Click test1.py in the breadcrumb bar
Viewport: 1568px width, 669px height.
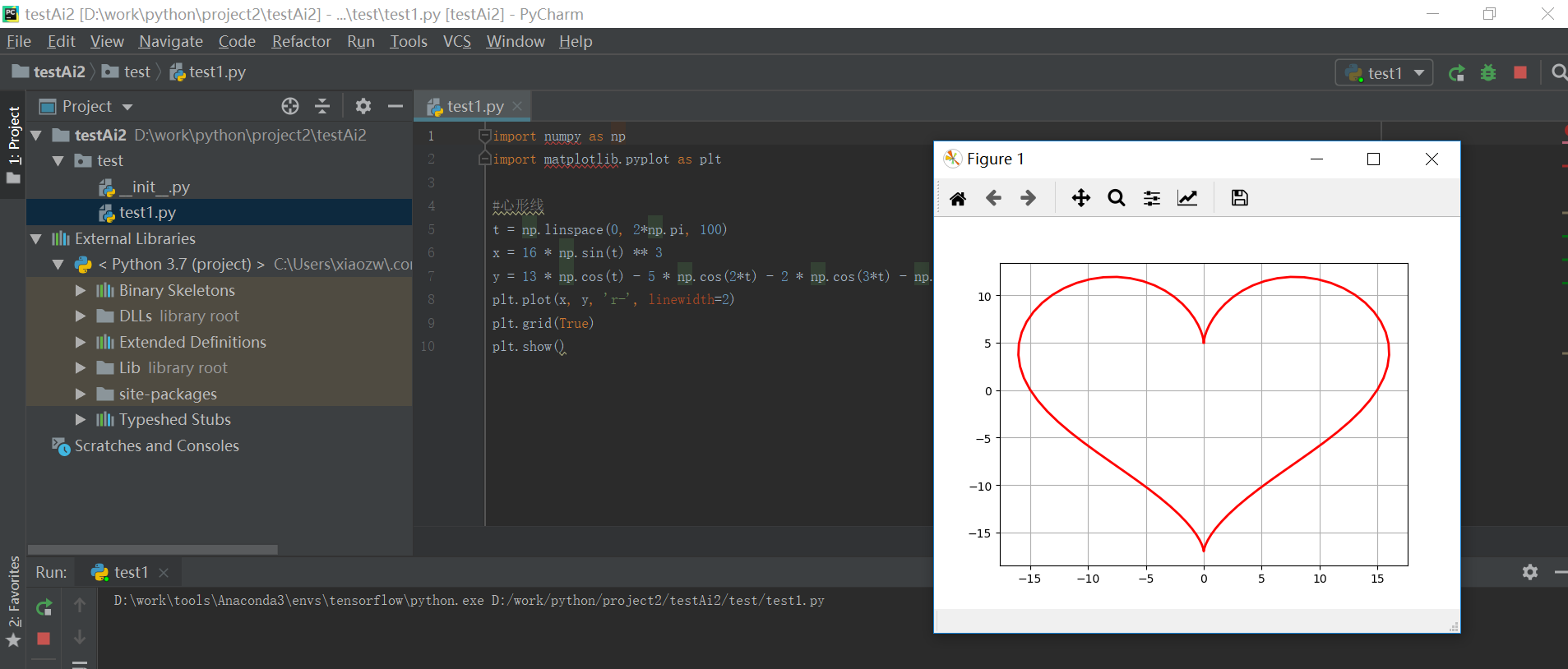coord(208,72)
